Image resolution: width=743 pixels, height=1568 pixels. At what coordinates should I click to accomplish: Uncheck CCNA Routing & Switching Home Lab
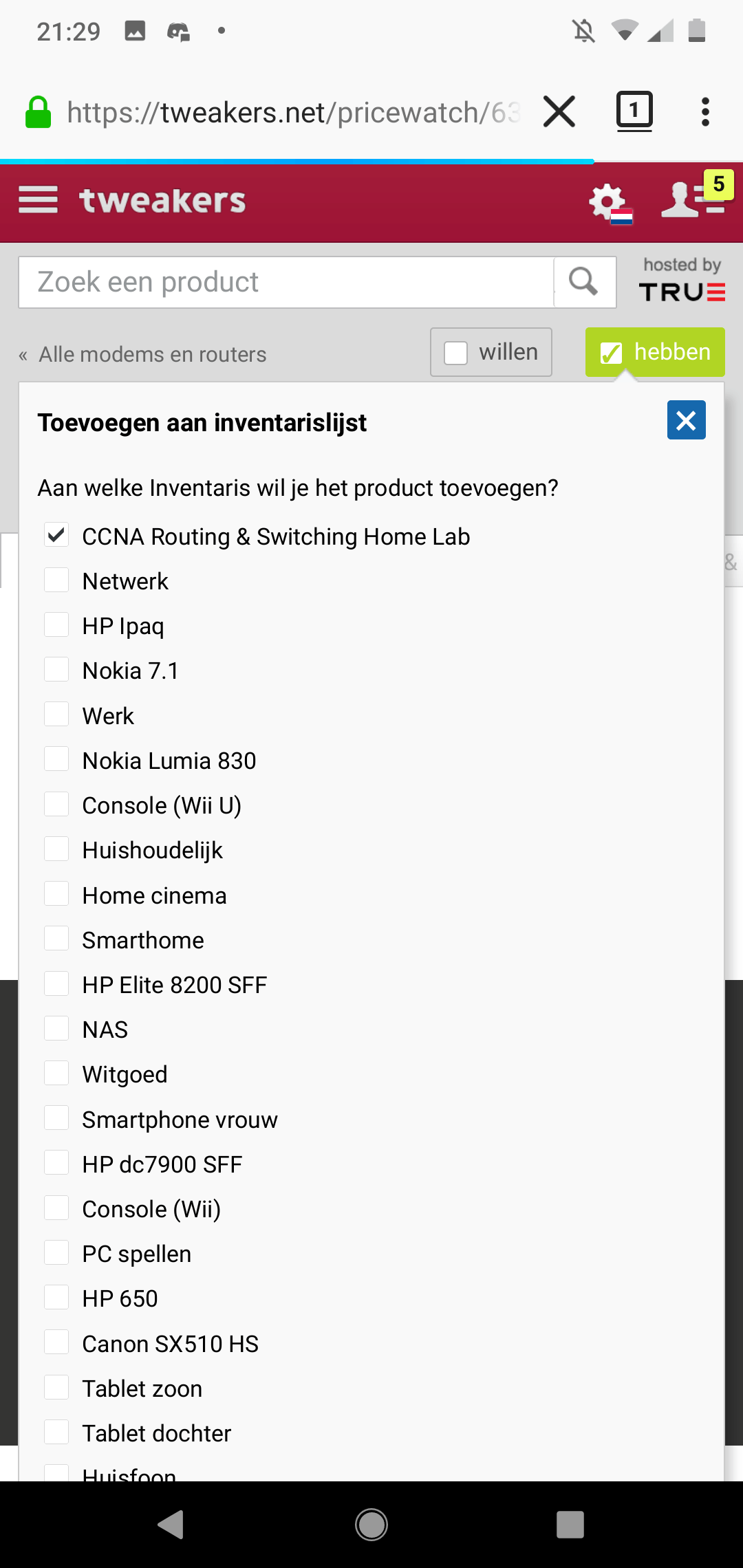click(56, 535)
